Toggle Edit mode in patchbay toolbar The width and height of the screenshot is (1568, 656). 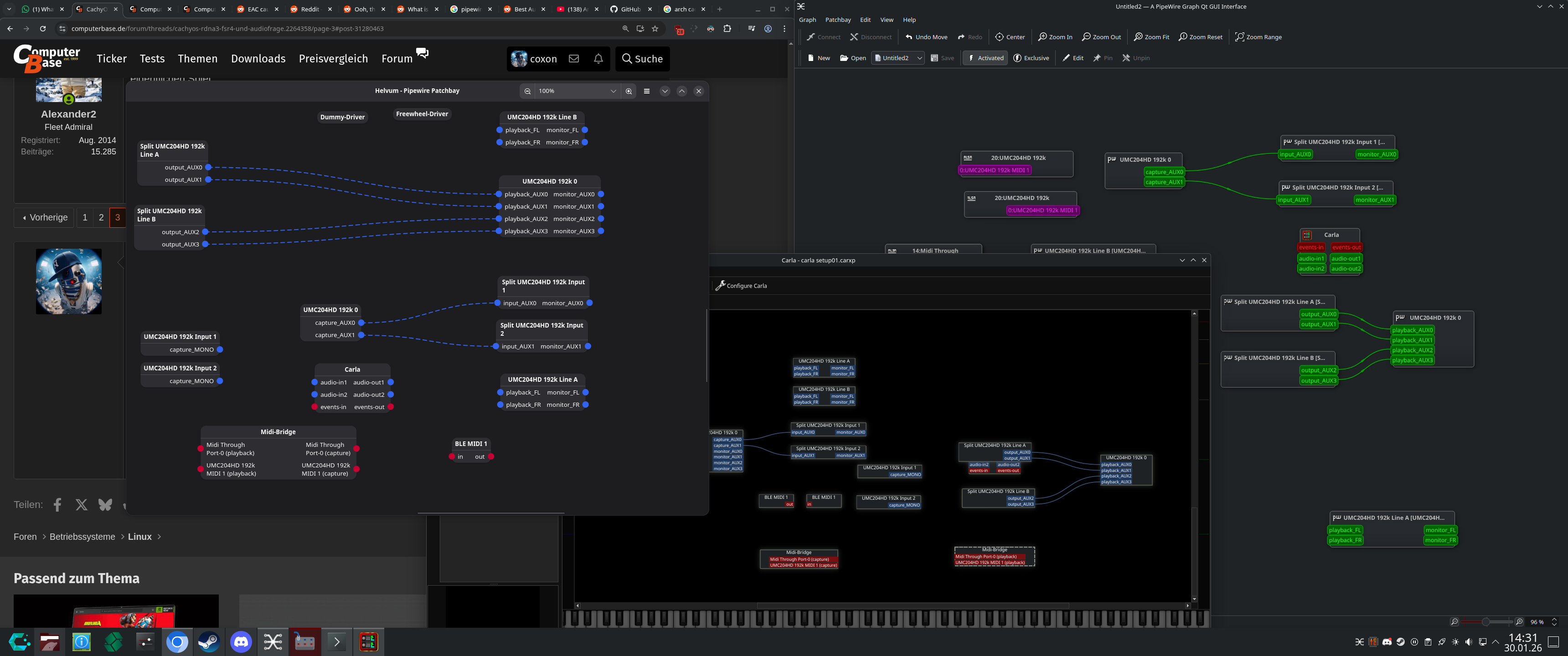coord(1073,58)
